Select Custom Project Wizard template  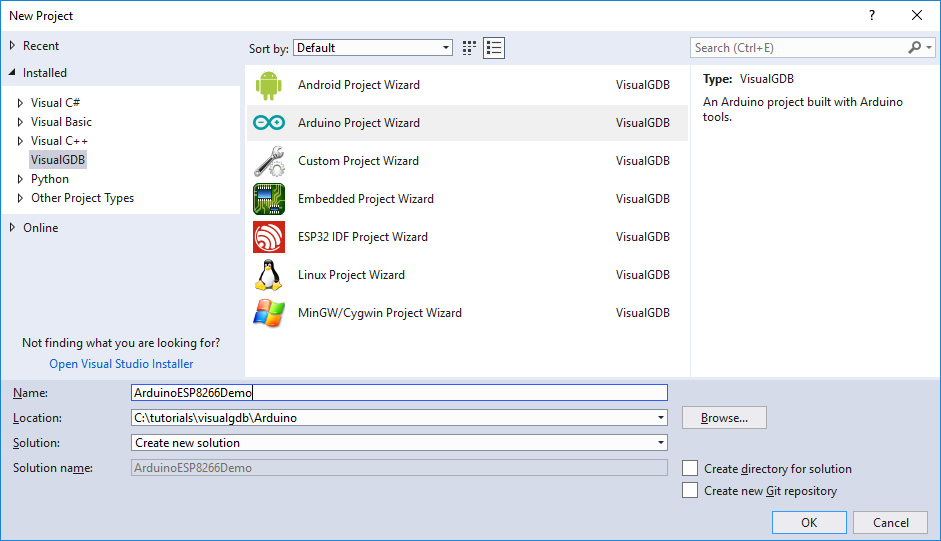click(467, 161)
